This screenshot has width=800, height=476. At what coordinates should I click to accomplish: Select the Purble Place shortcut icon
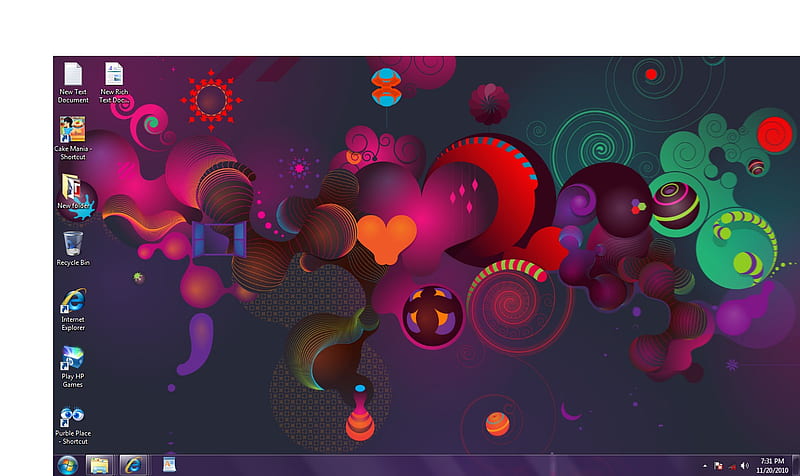coord(72,425)
